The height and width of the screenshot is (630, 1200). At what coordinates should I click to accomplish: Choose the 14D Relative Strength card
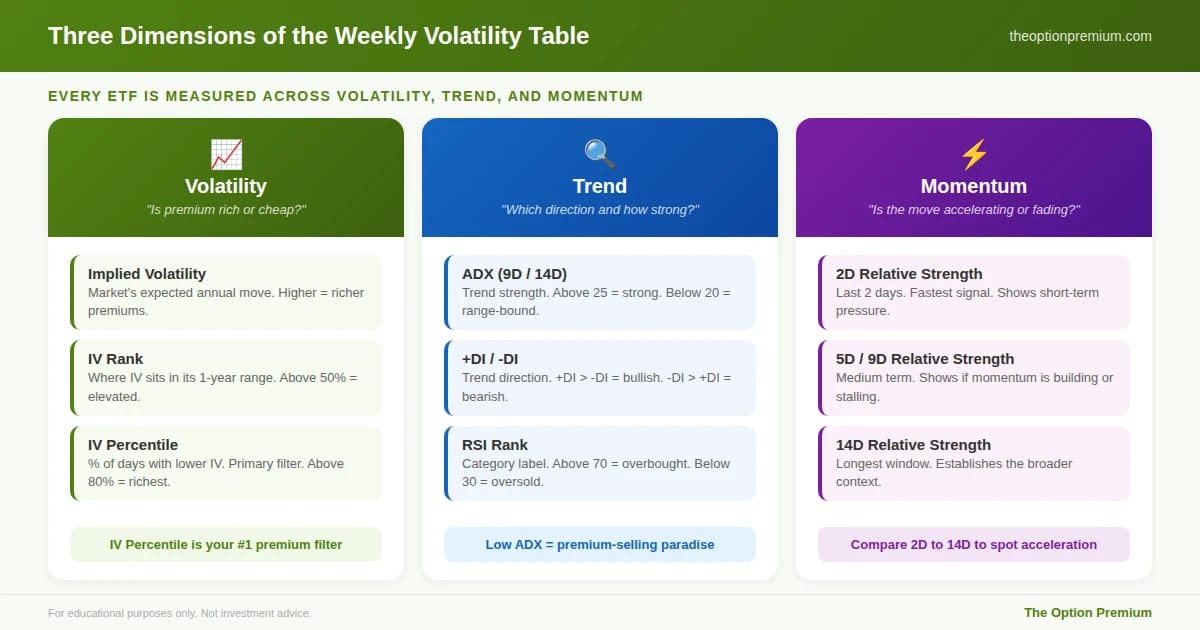pos(974,464)
